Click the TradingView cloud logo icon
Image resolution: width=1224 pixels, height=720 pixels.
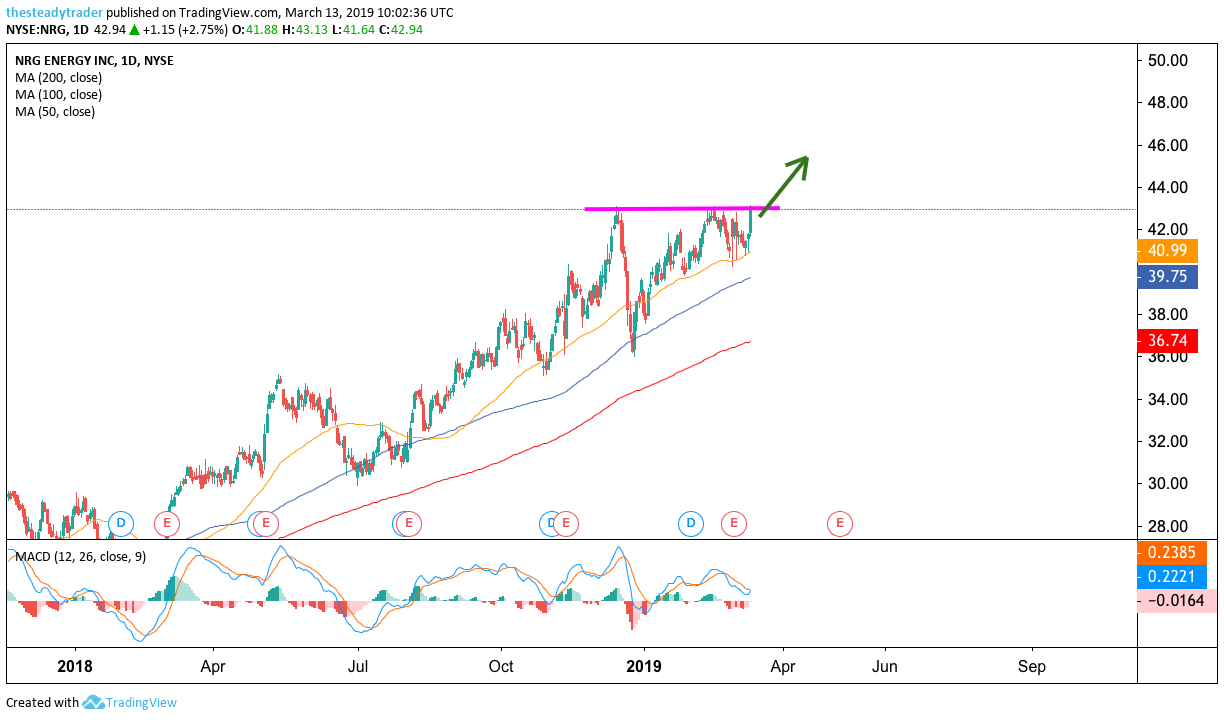pos(93,702)
